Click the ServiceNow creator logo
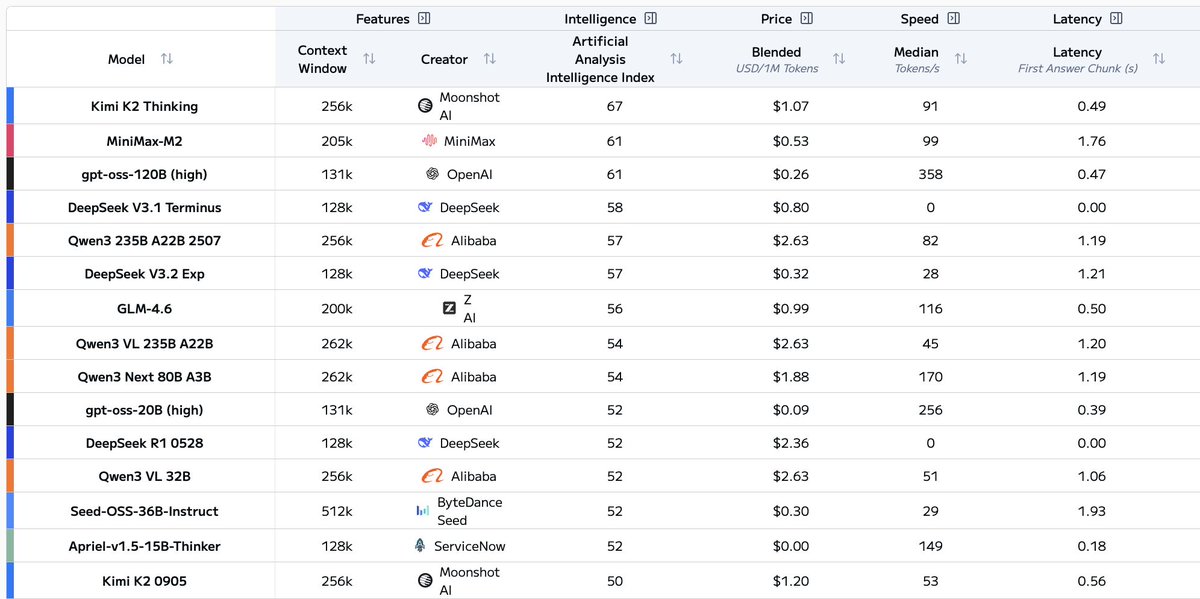The height and width of the screenshot is (599, 1200). click(420, 546)
